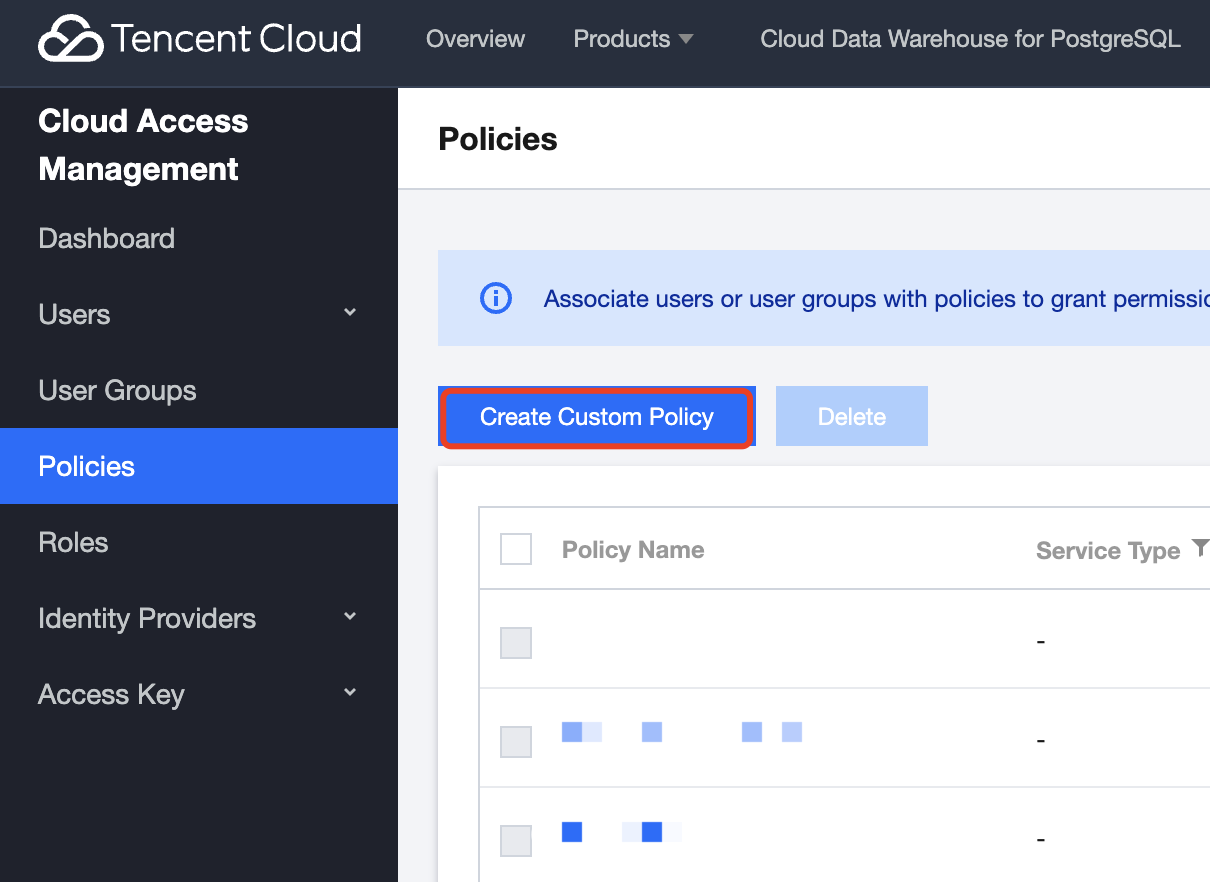The width and height of the screenshot is (1210, 882).
Task: Check the third policy row checkbox
Action: (x=516, y=840)
